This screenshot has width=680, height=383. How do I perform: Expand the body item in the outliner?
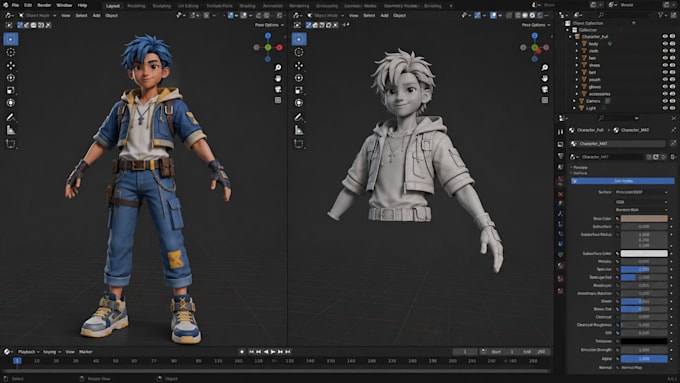577,44
